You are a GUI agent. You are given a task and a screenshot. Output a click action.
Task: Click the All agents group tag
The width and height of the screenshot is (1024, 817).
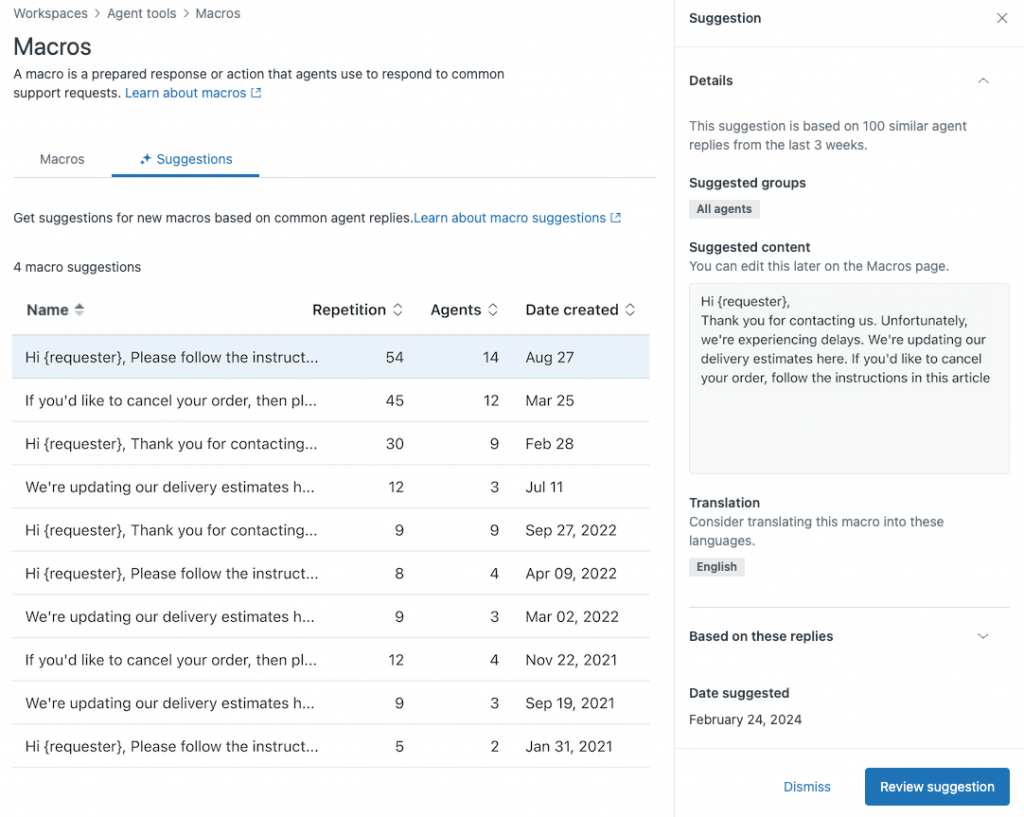(724, 209)
